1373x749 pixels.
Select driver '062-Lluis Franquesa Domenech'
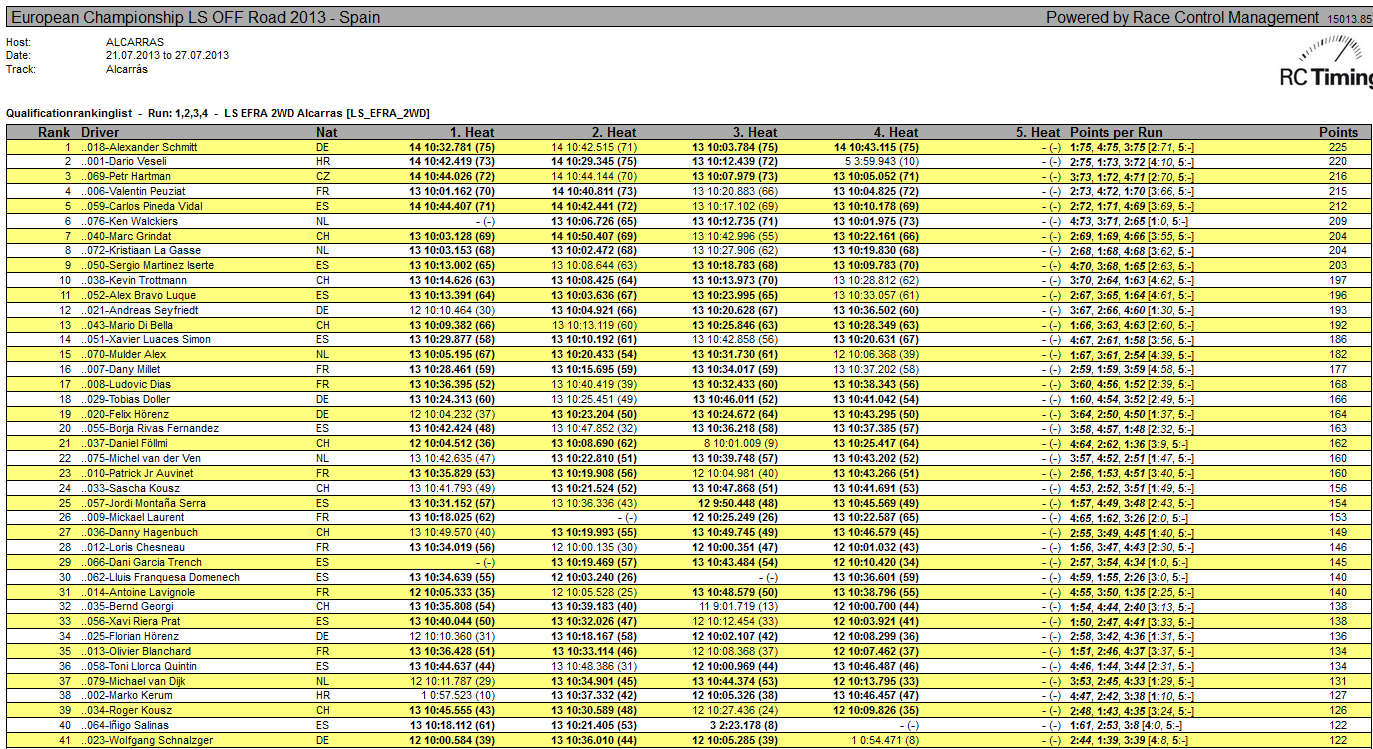pyautogui.click(x=160, y=576)
